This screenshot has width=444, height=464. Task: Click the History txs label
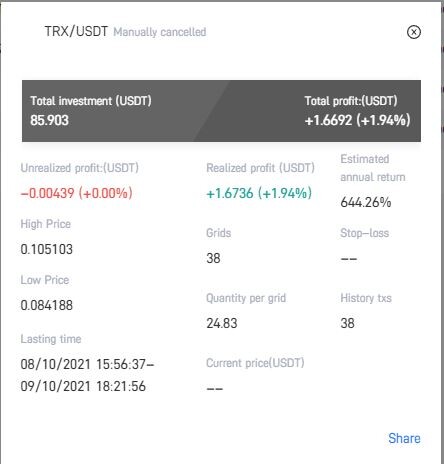pyautogui.click(x=366, y=298)
